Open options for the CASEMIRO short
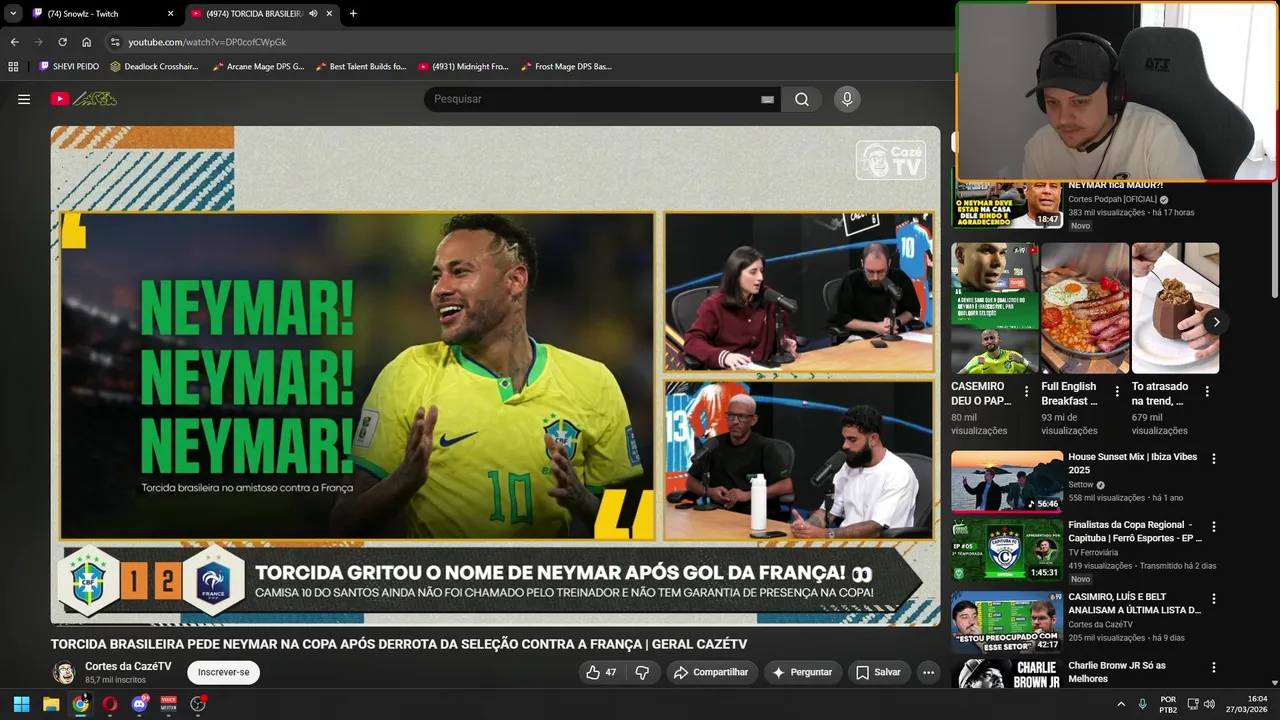 coord(1026,392)
